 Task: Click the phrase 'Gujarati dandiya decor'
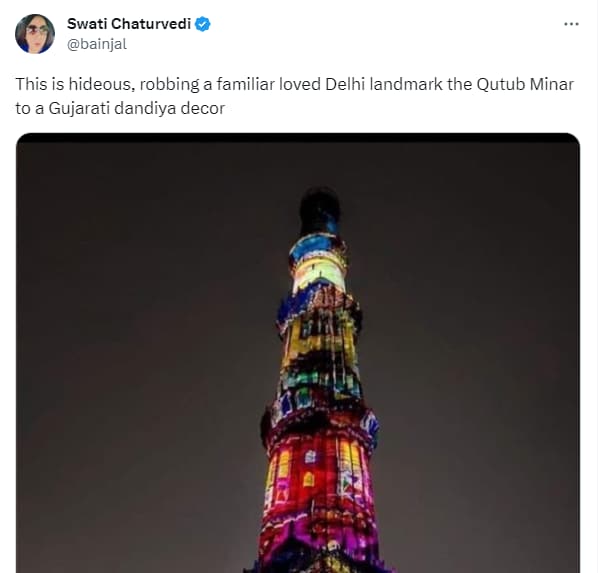pos(137,108)
